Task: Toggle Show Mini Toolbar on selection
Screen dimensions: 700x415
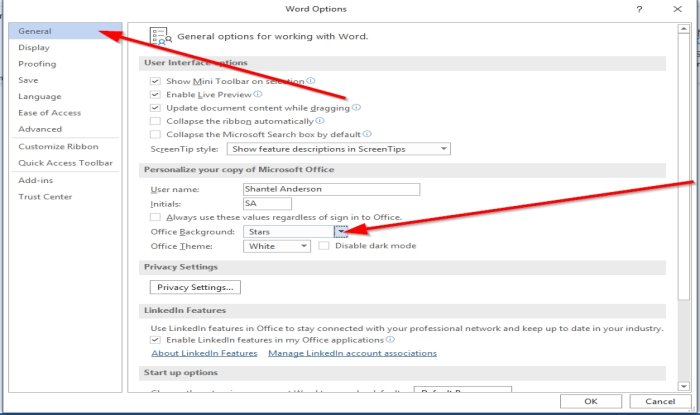Action: point(155,81)
